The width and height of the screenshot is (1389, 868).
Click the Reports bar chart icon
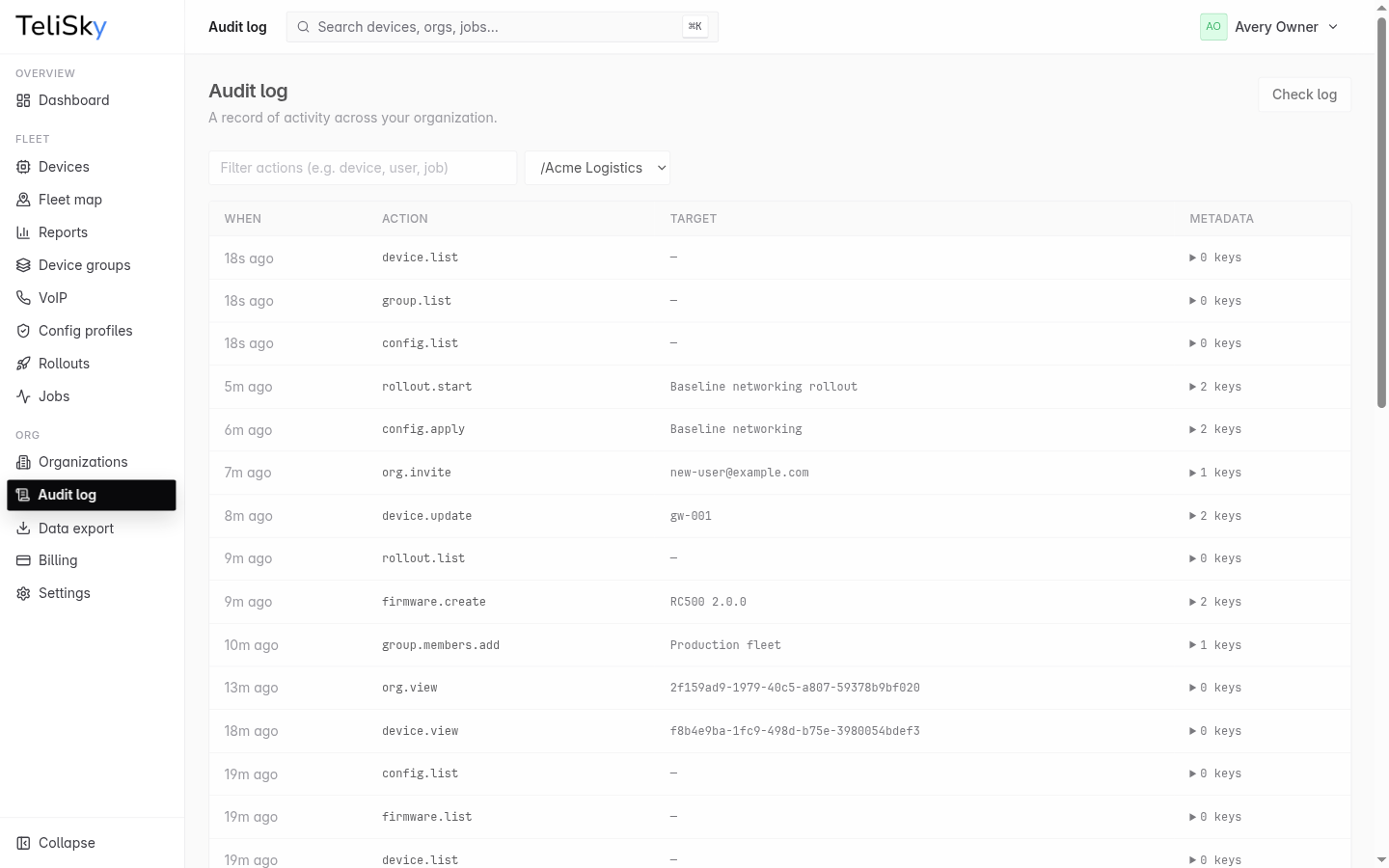[23, 232]
